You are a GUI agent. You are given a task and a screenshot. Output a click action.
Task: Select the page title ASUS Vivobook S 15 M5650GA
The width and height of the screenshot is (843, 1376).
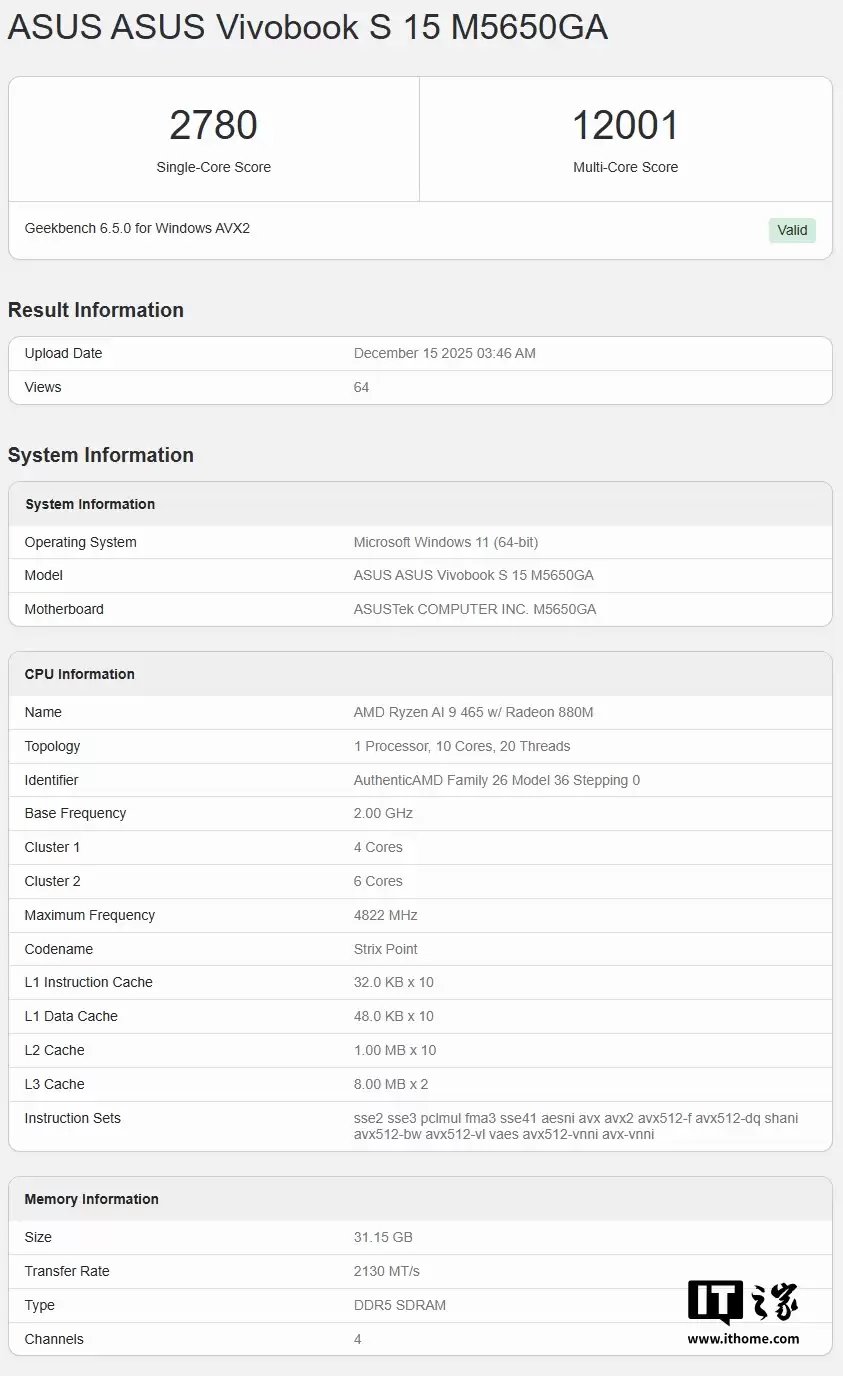307,27
